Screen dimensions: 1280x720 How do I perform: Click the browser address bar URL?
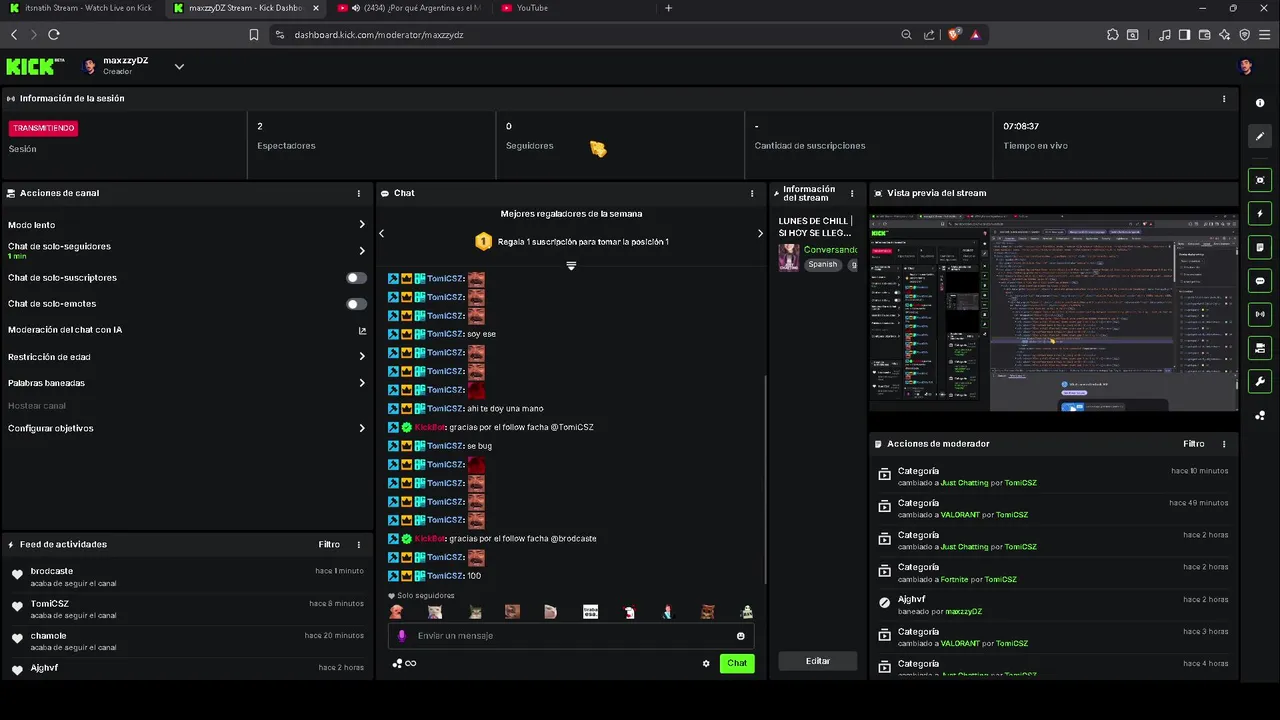379,34
